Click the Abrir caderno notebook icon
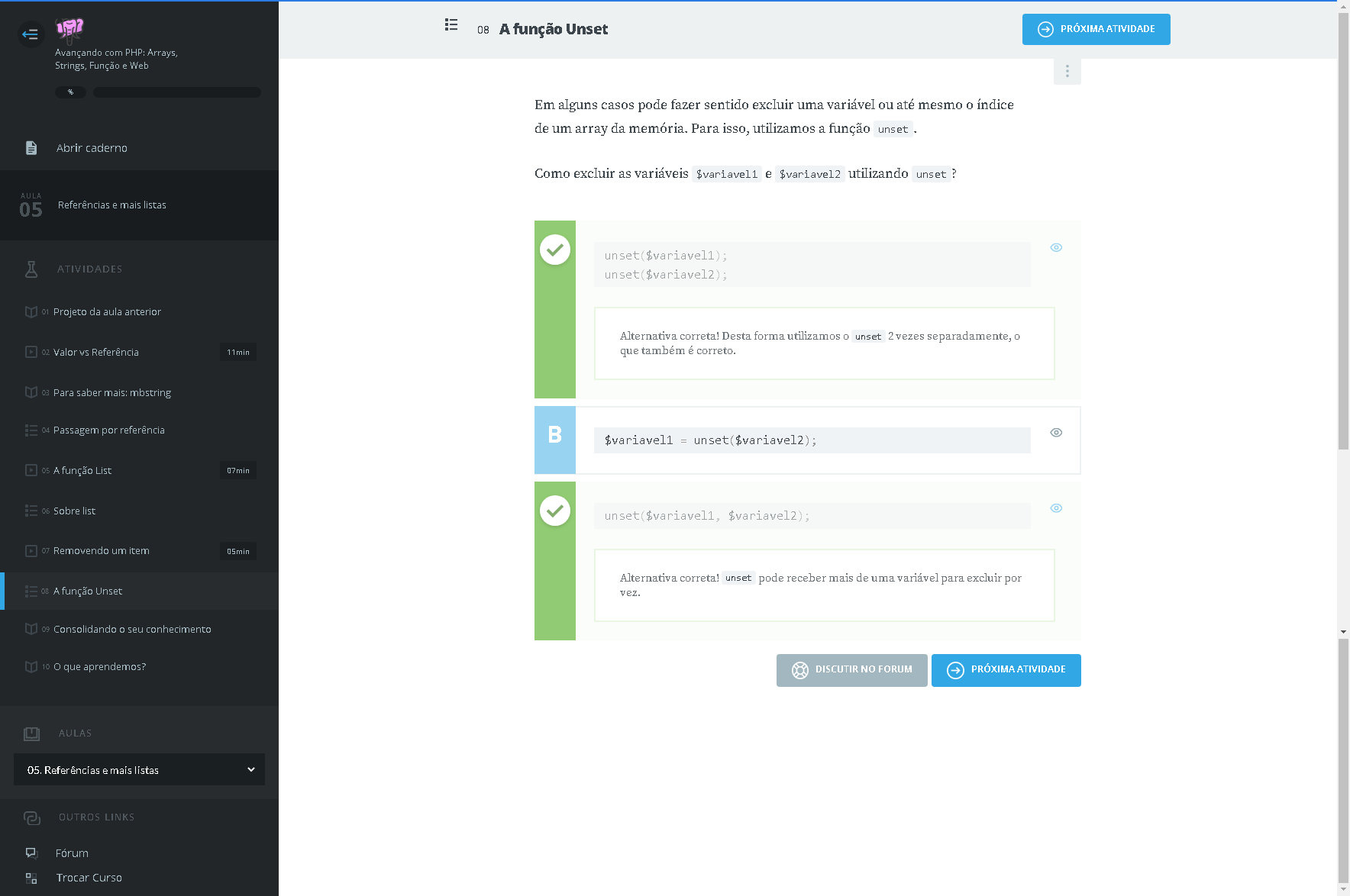 31,148
